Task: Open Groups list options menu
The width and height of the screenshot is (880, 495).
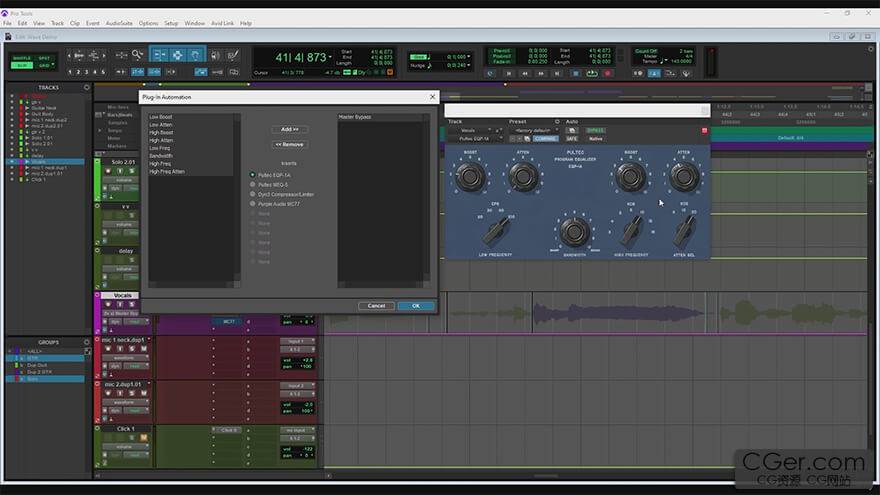Action: 86,342
